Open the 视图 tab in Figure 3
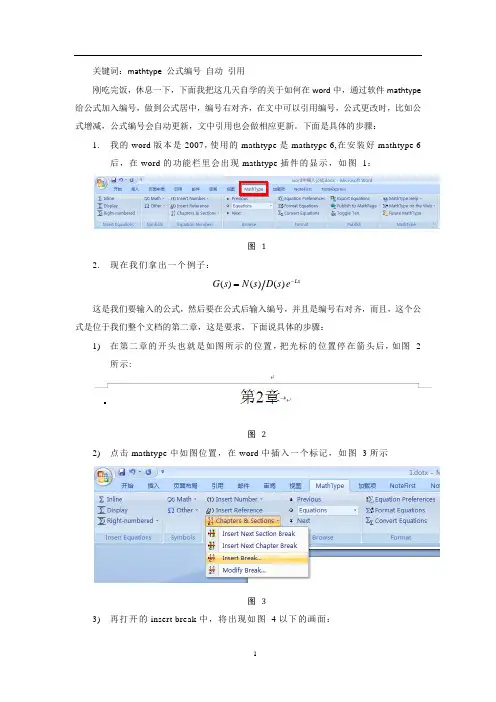496x702 pixels. click(295, 486)
